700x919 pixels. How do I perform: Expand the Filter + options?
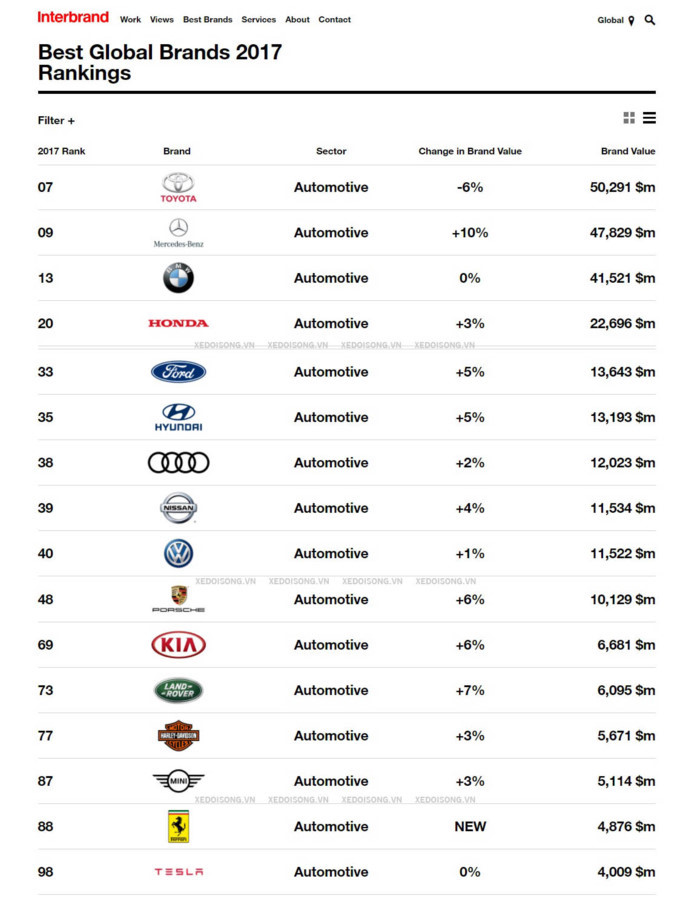click(x=56, y=121)
